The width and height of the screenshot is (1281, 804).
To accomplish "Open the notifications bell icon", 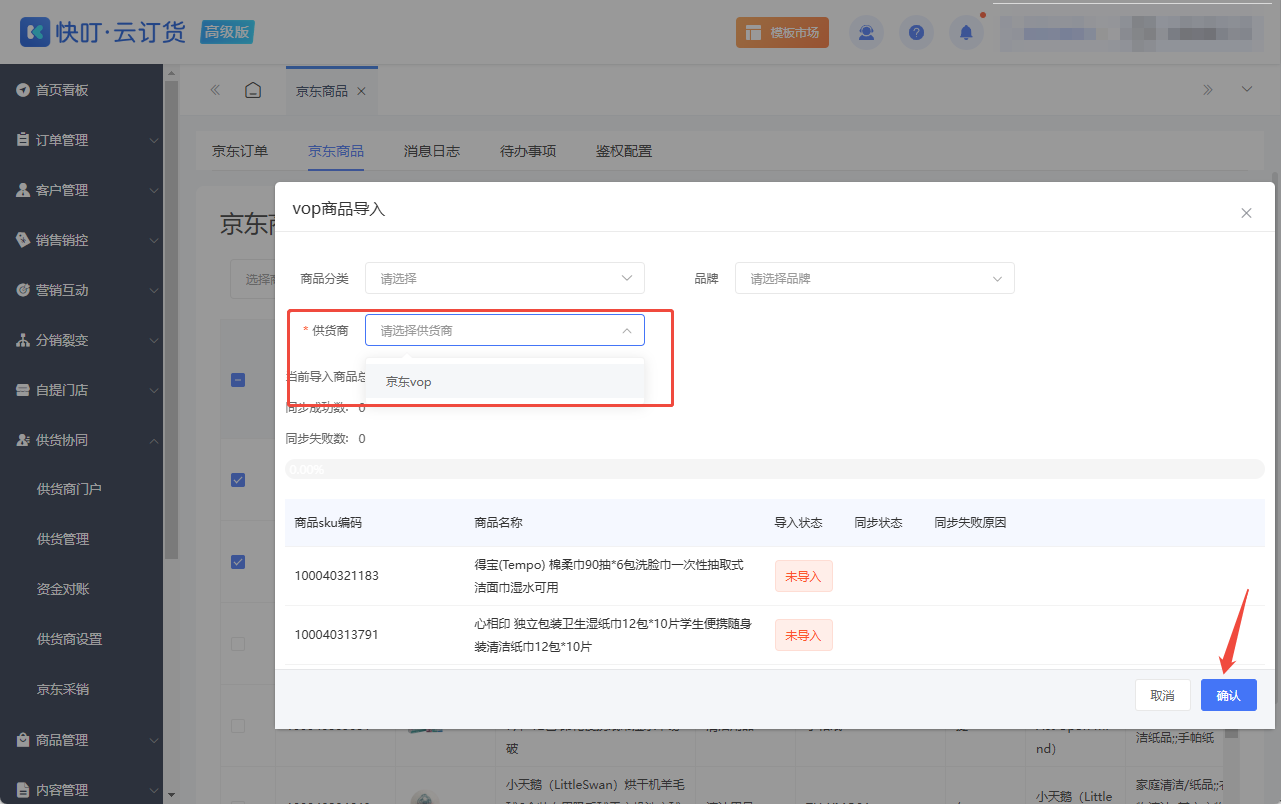I will point(966,33).
